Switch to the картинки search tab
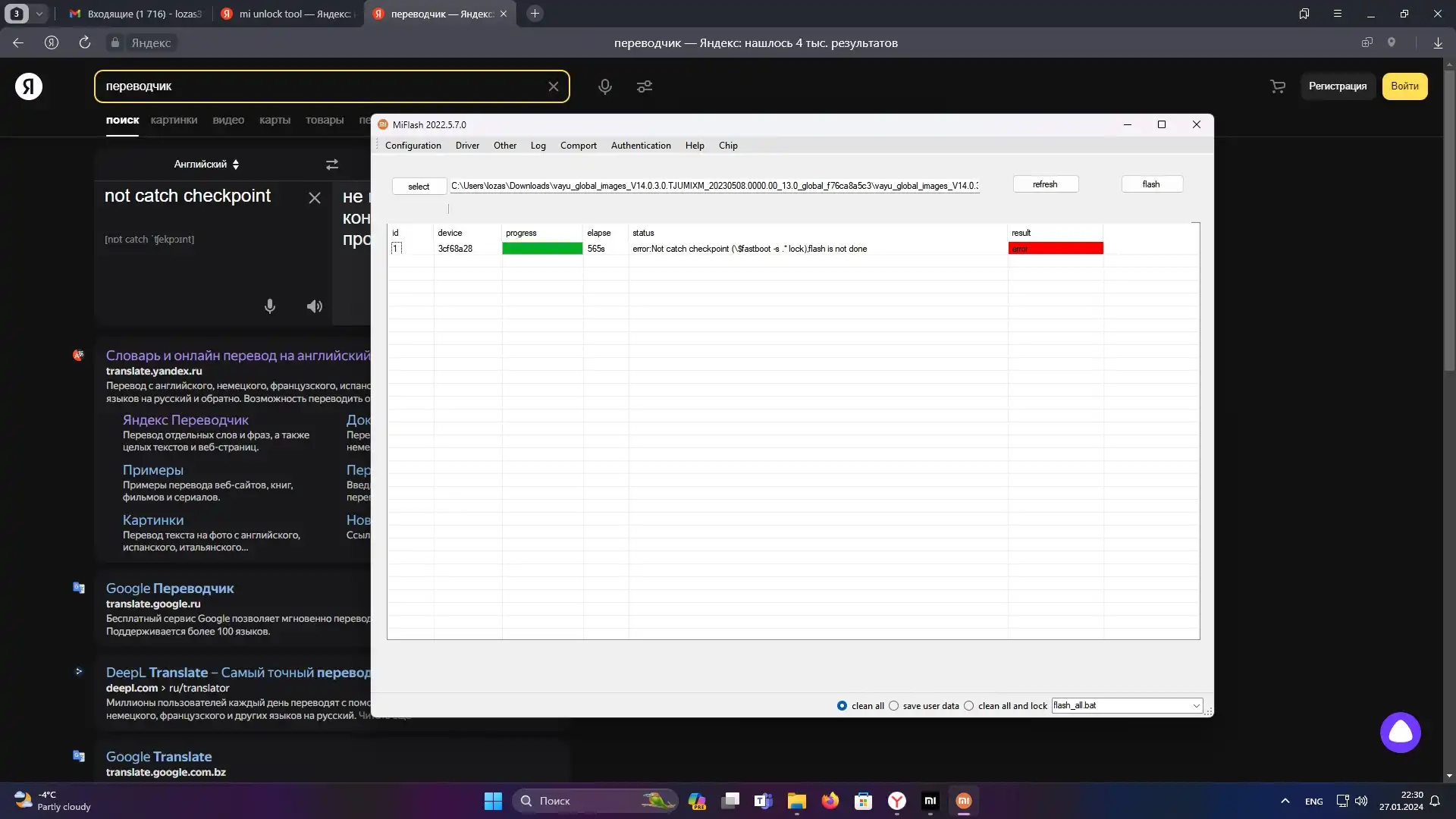Viewport: 1456px width, 819px height. [174, 120]
